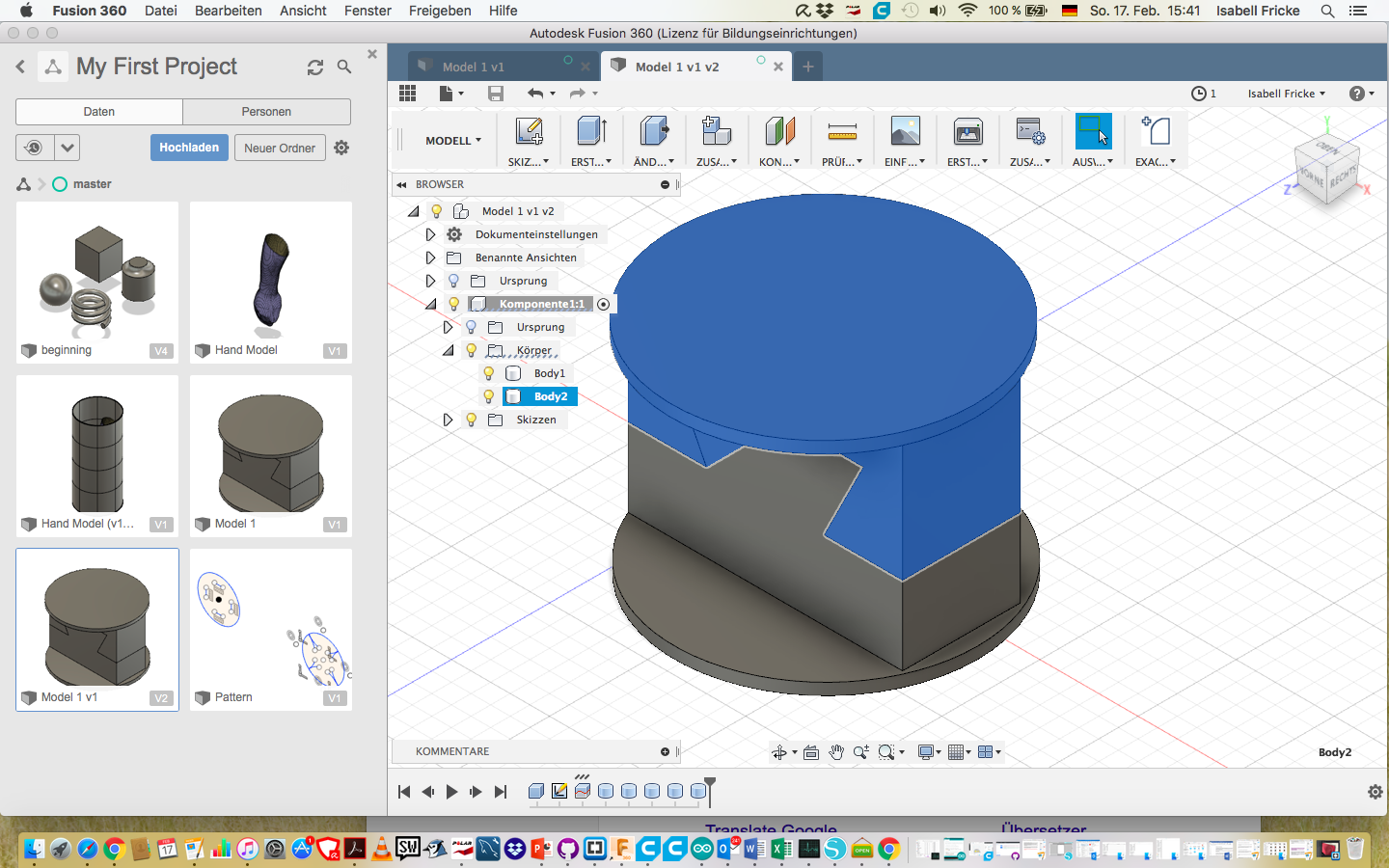The width and height of the screenshot is (1389, 868).
Task: Click the Hochladen button
Action: pos(189,148)
